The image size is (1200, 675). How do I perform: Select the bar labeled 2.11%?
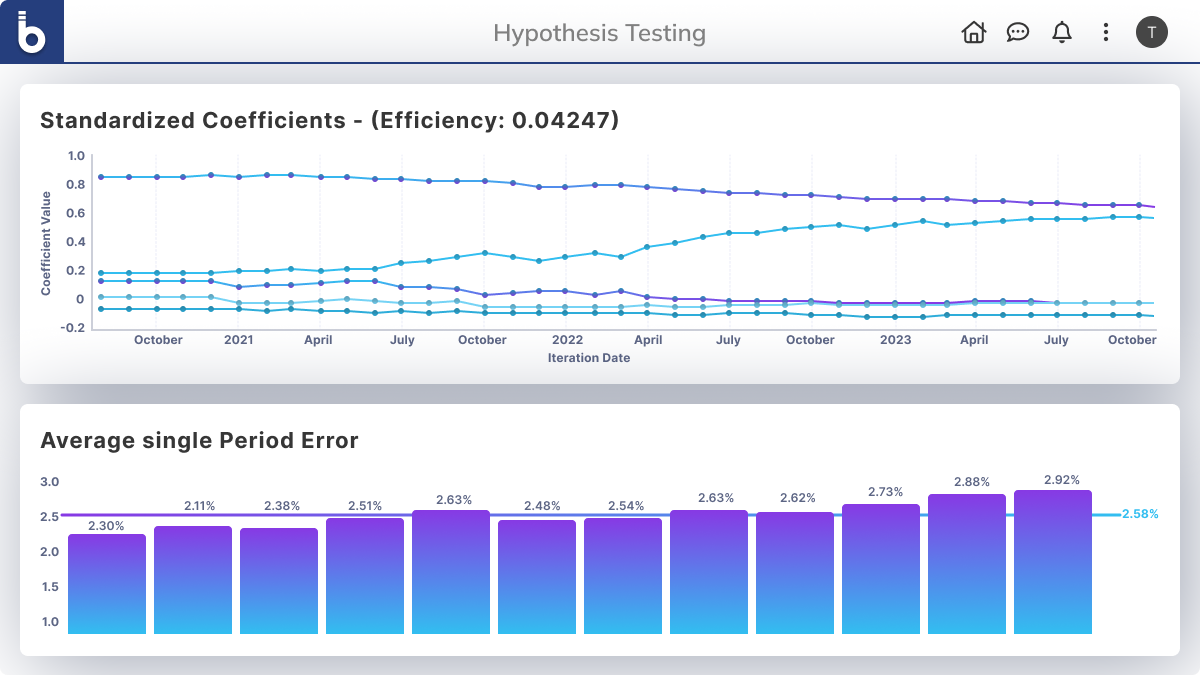(x=193, y=580)
